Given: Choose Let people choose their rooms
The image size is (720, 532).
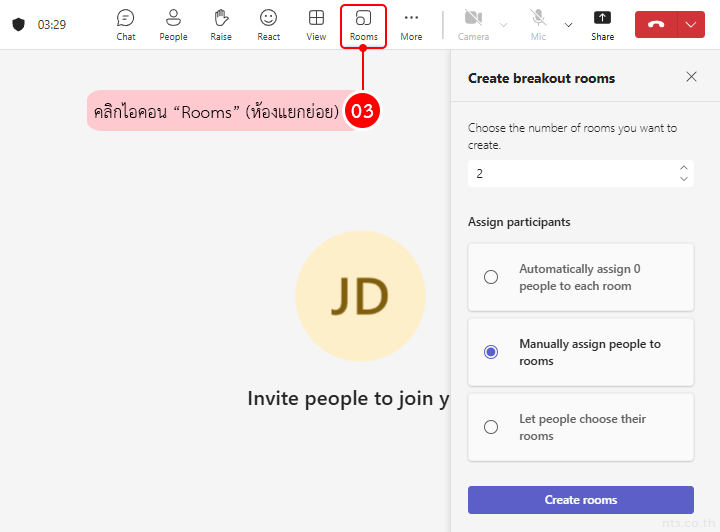Looking at the screenshot, I should click(x=491, y=427).
